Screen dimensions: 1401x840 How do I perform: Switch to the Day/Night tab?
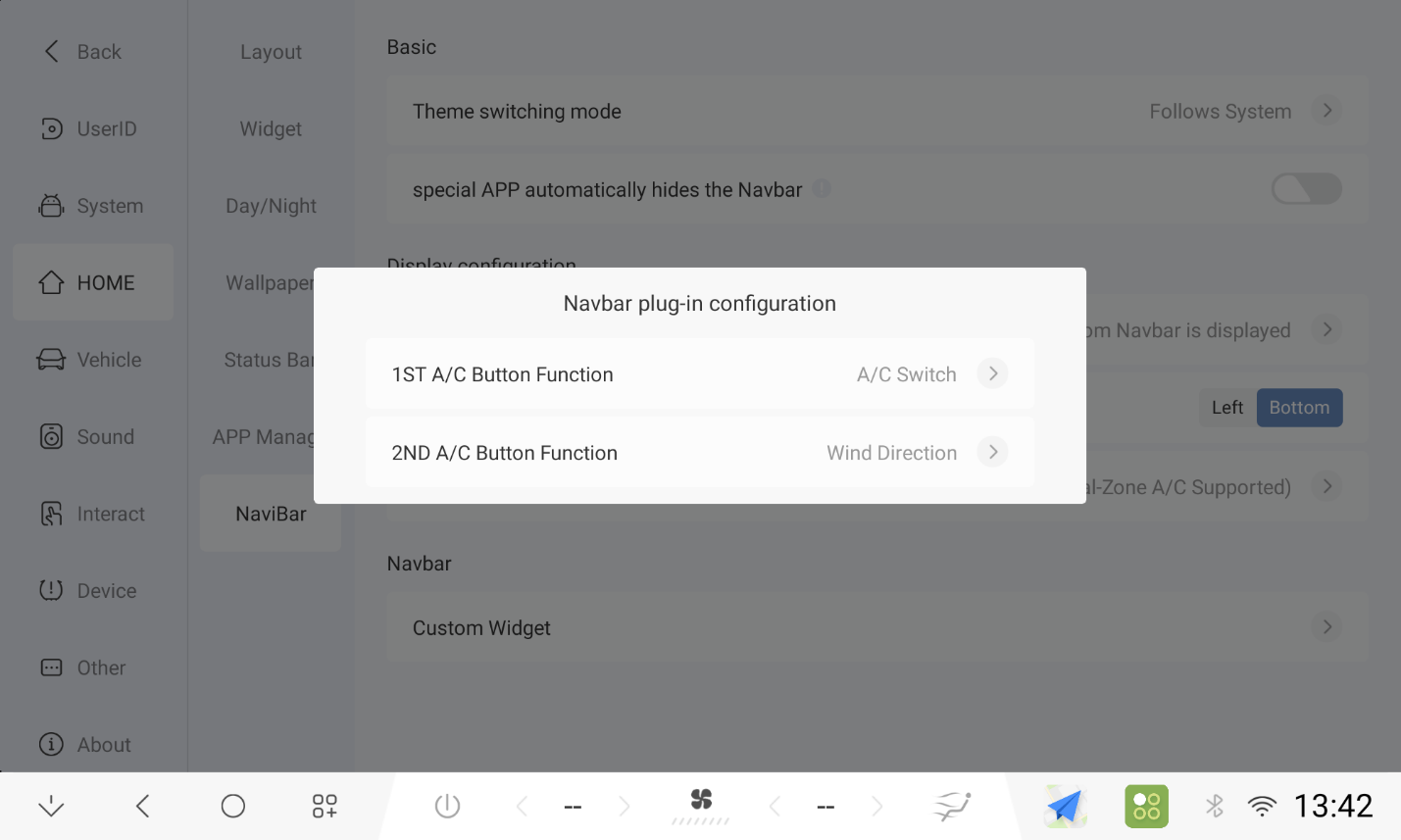click(271, 206)
